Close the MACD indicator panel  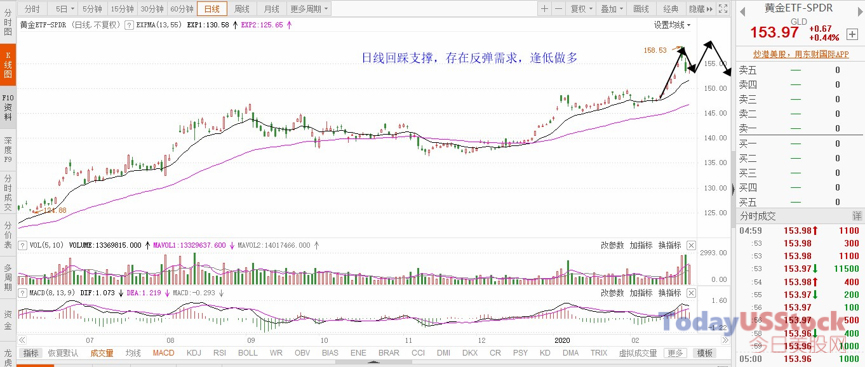tap(691, 292)
